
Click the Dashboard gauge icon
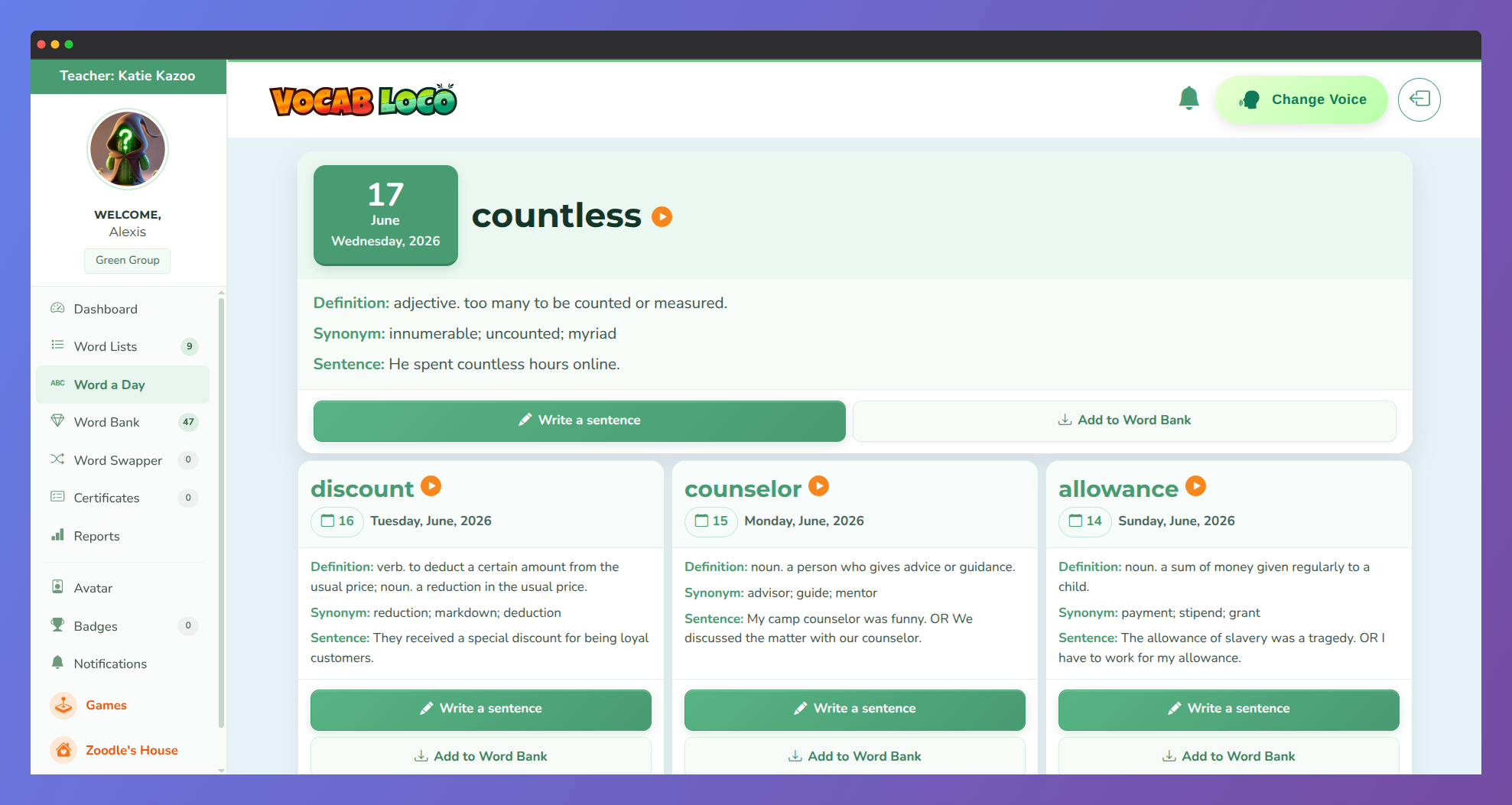[x=57, y=308]
